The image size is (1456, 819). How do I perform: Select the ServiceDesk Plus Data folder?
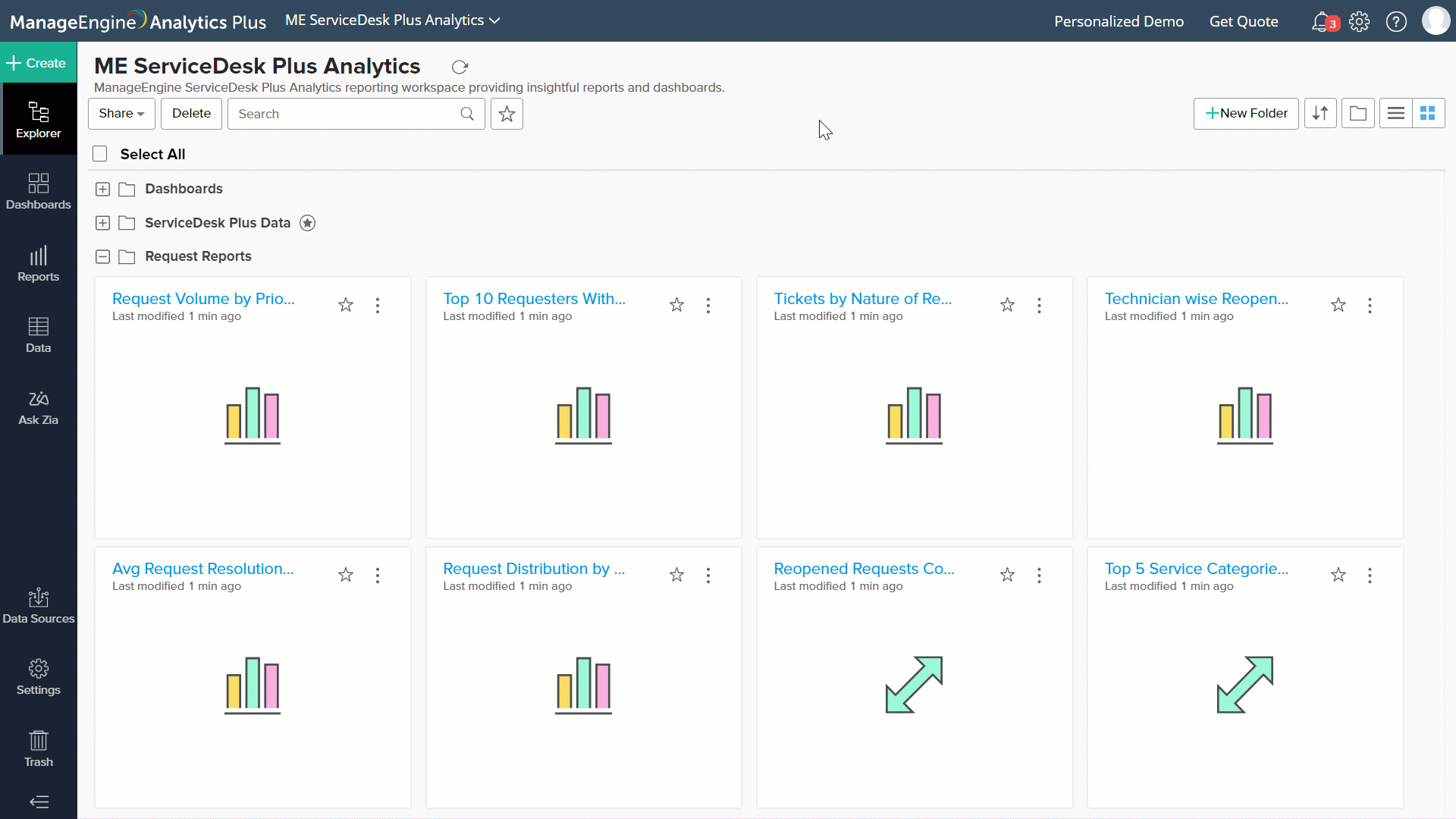tap(218, 223)
